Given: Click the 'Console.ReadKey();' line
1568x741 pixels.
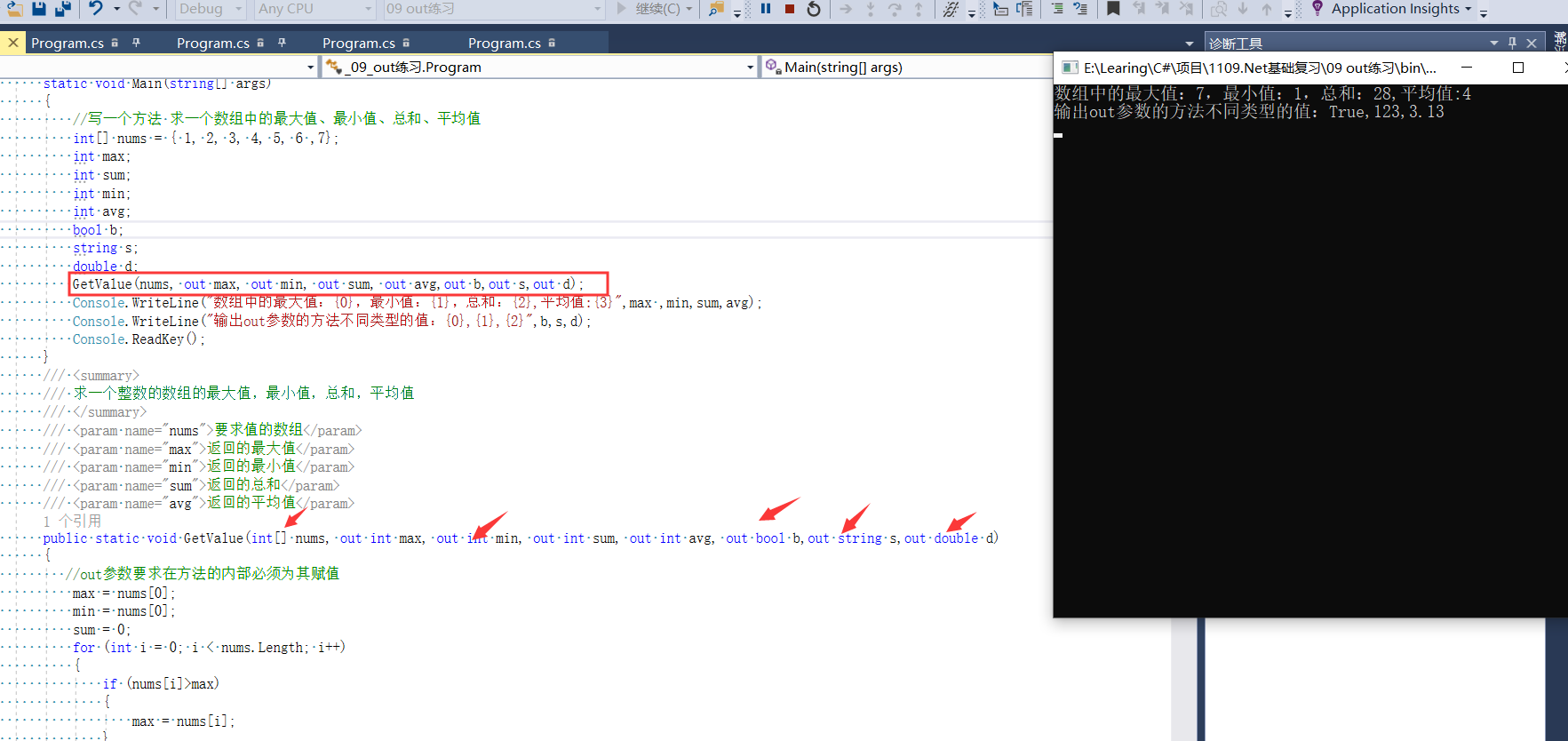Looking at the screenshot, I should pos(139,339).
